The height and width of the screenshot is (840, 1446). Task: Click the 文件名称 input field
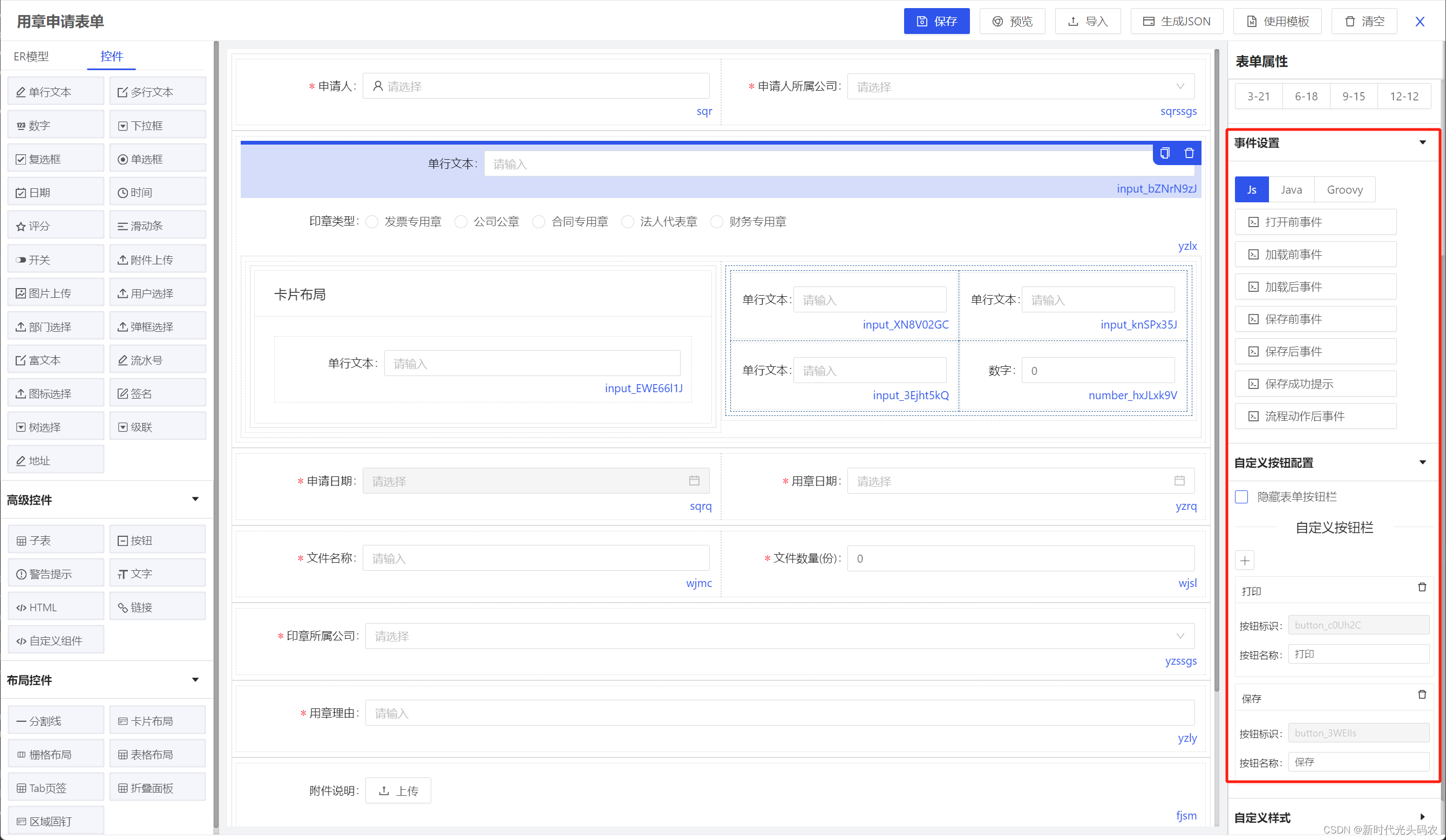pos(535,558)
